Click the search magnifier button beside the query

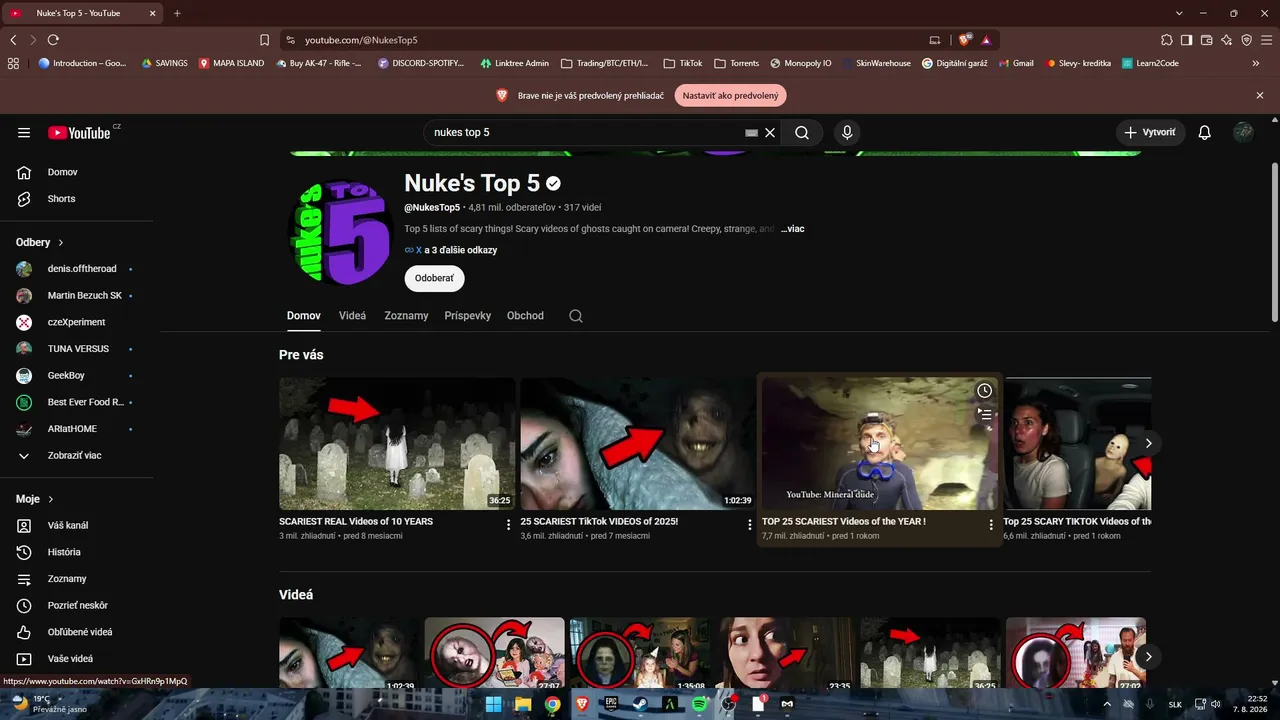[802, 132]
